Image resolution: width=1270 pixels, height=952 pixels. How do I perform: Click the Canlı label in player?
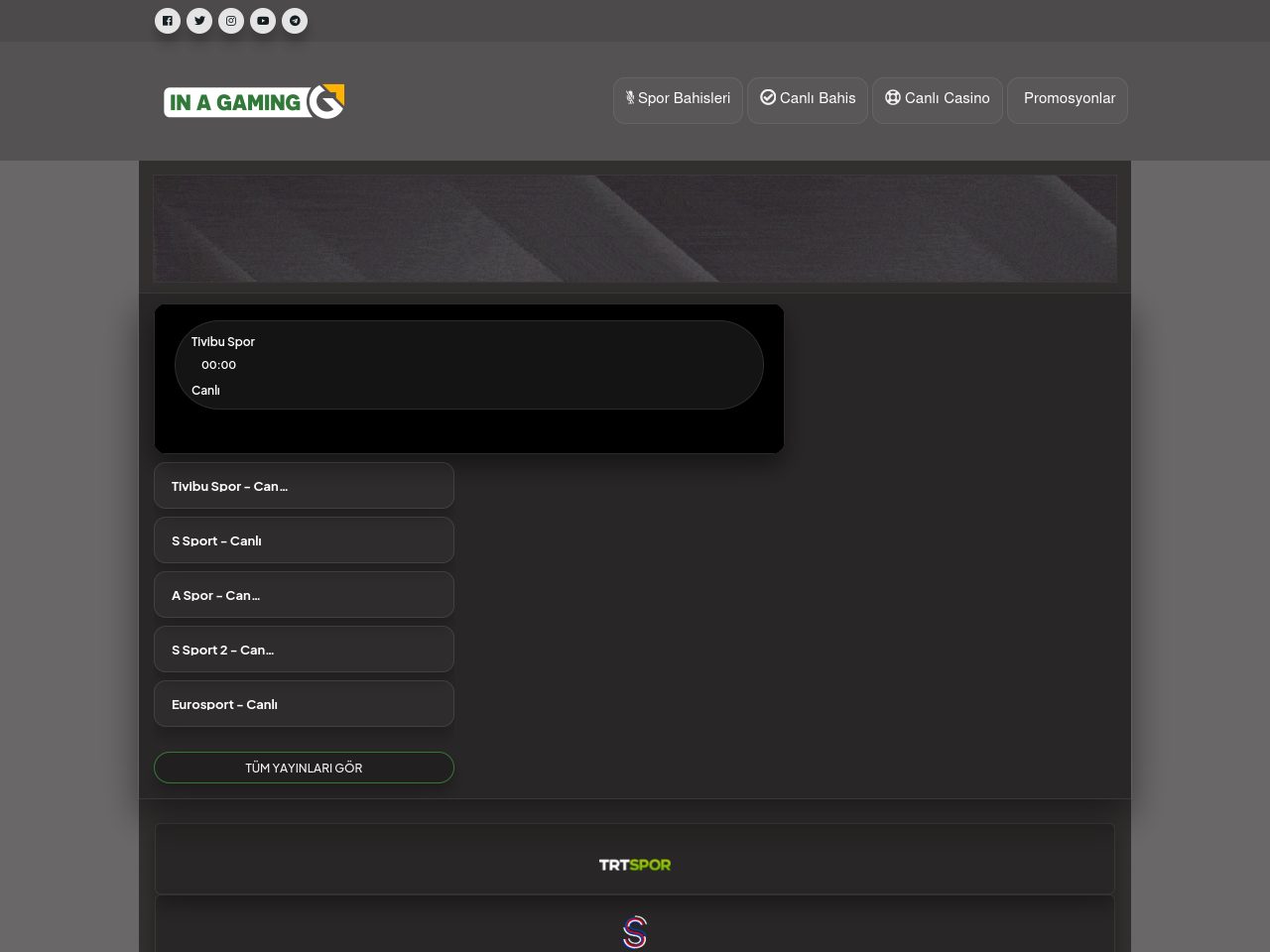[205, 391]
